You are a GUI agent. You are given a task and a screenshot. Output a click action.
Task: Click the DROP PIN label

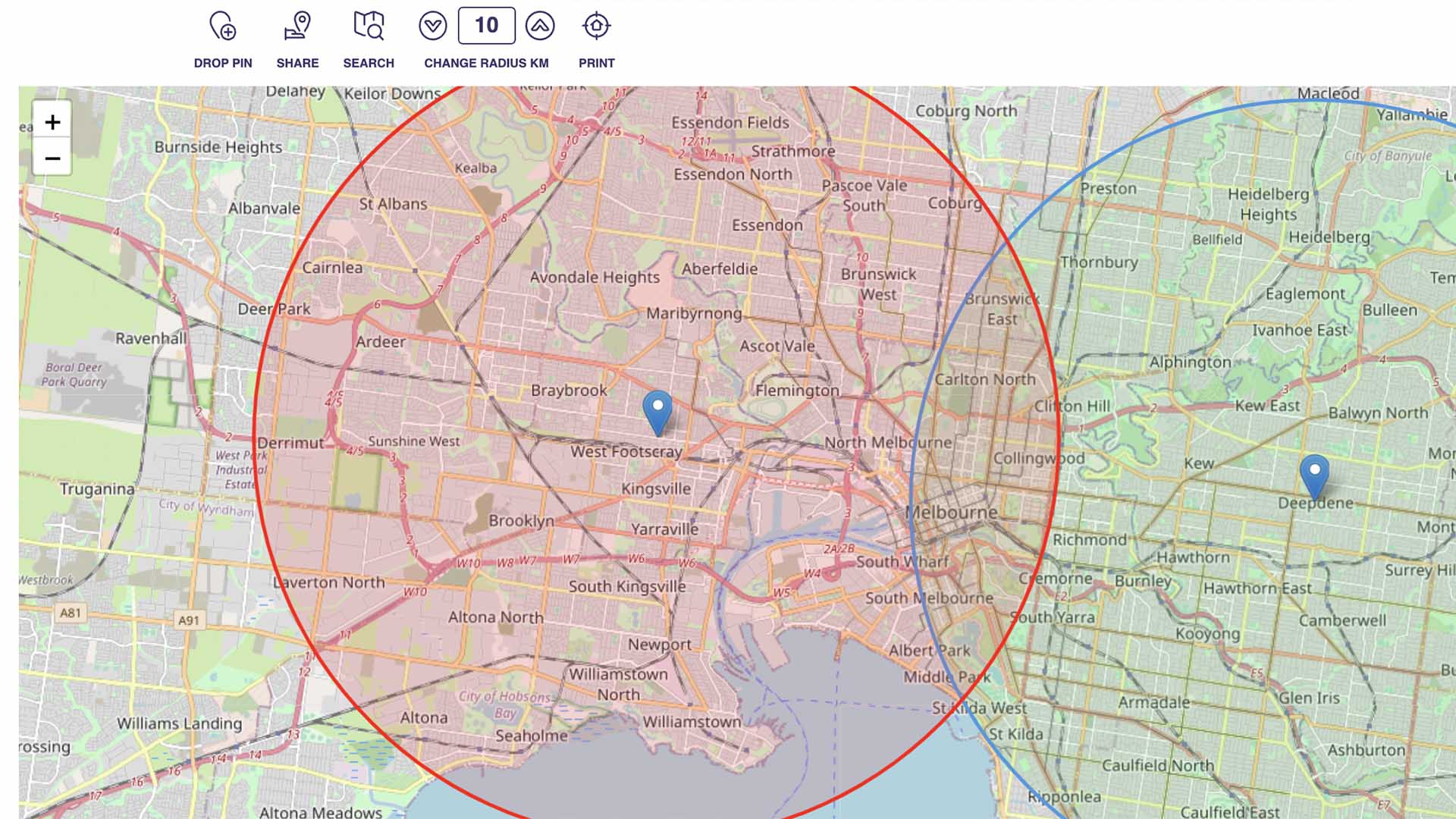pyautogui.click(x=223, y=63)
